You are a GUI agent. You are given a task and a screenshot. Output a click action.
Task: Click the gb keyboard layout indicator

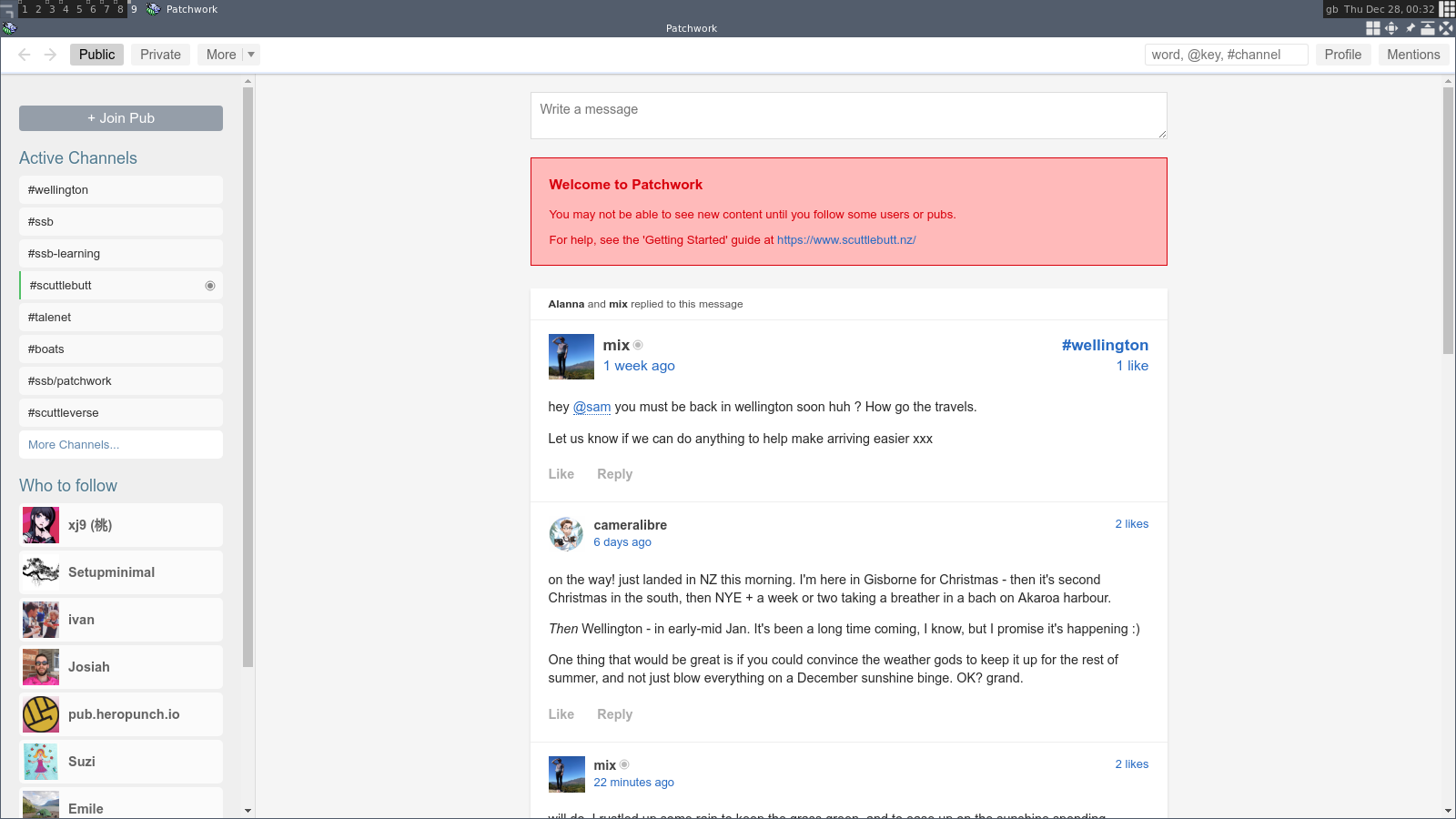tap(1332, 9)
